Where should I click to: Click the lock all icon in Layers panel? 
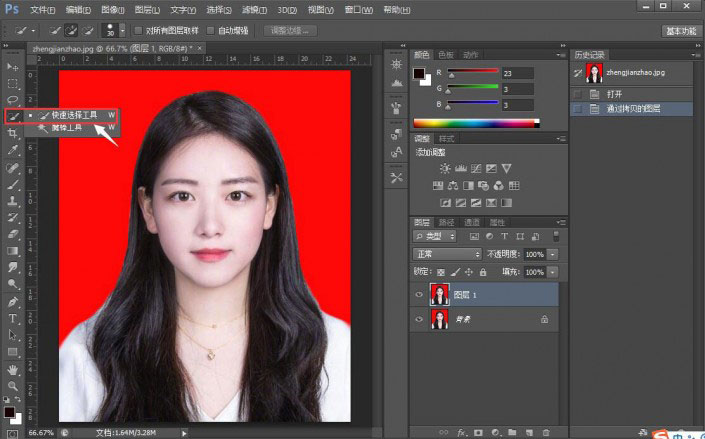pos(483,272)
